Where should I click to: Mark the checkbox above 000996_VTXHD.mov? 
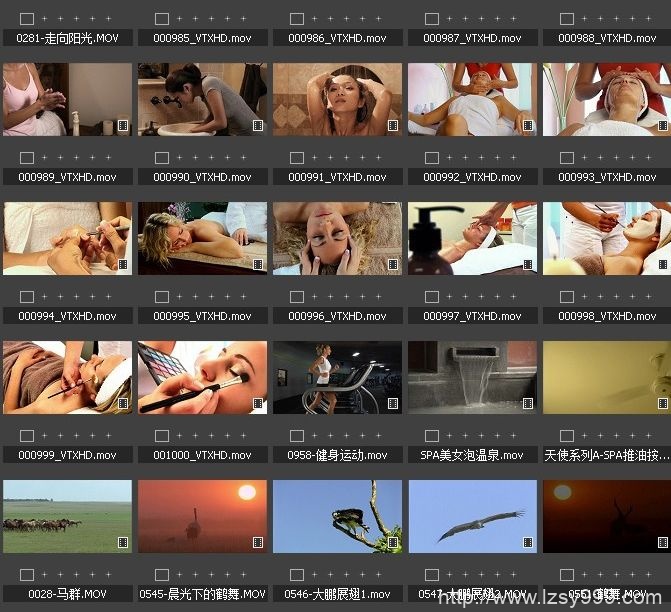(297, 297)
